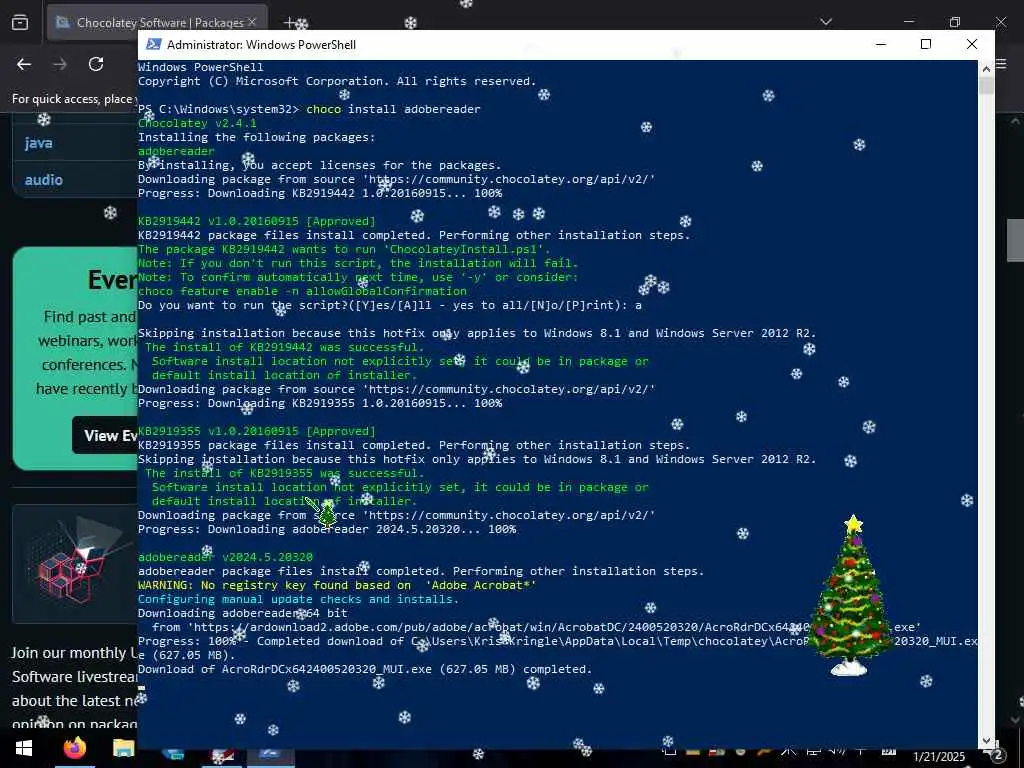The image size is (1024, 768).
Task: Click 'The install of KB2919355 was successful' line
Action: [285, 473]
